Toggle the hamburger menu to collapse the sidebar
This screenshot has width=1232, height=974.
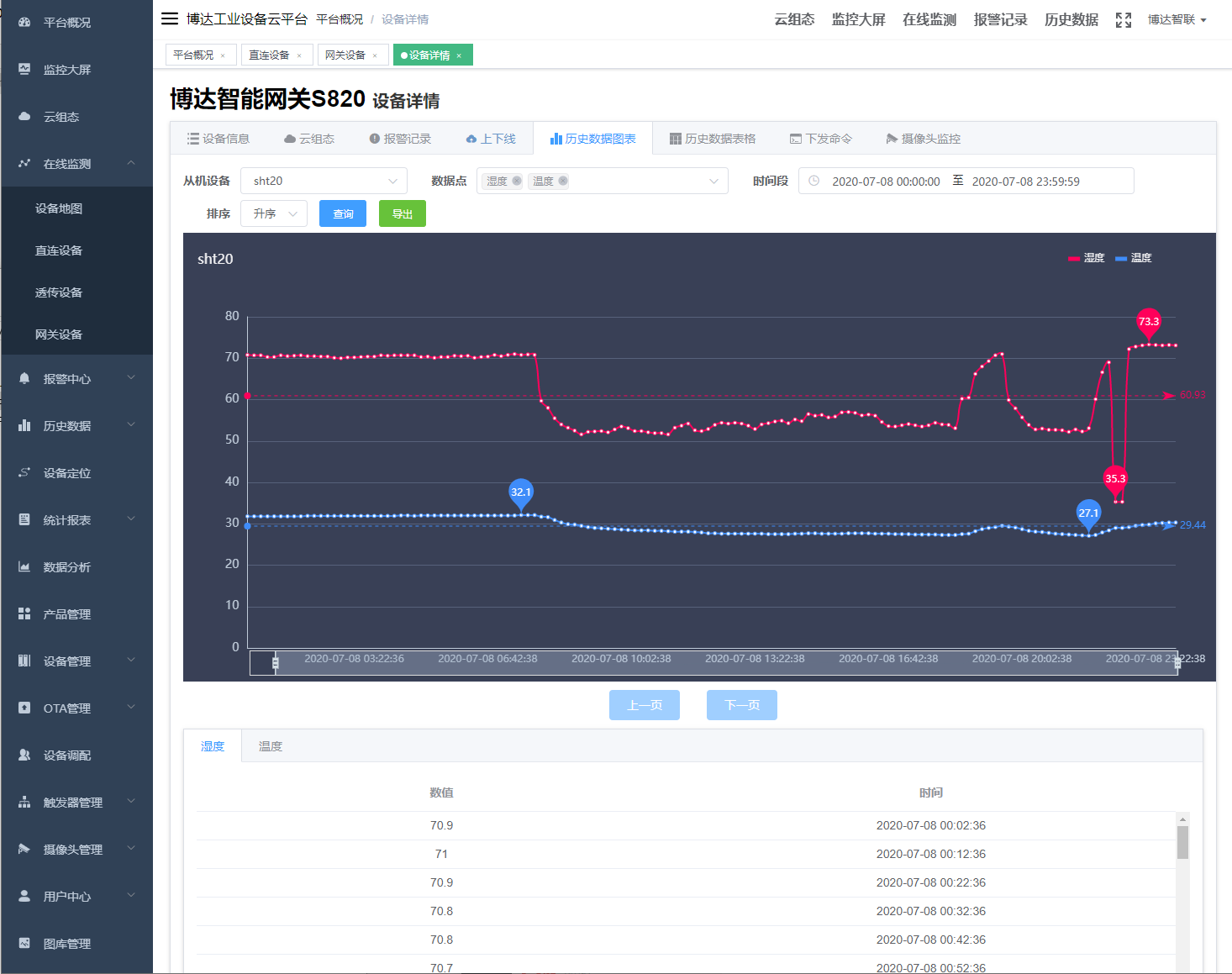click(x=170, y=18)
